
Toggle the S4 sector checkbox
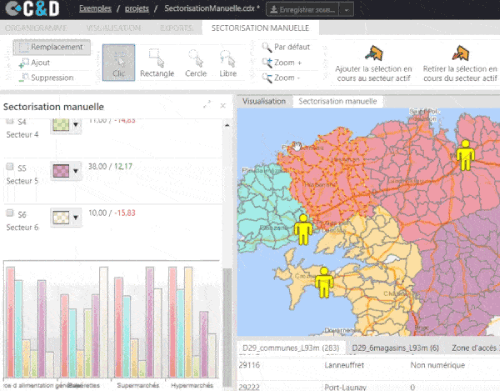click(x=10, y=121)
